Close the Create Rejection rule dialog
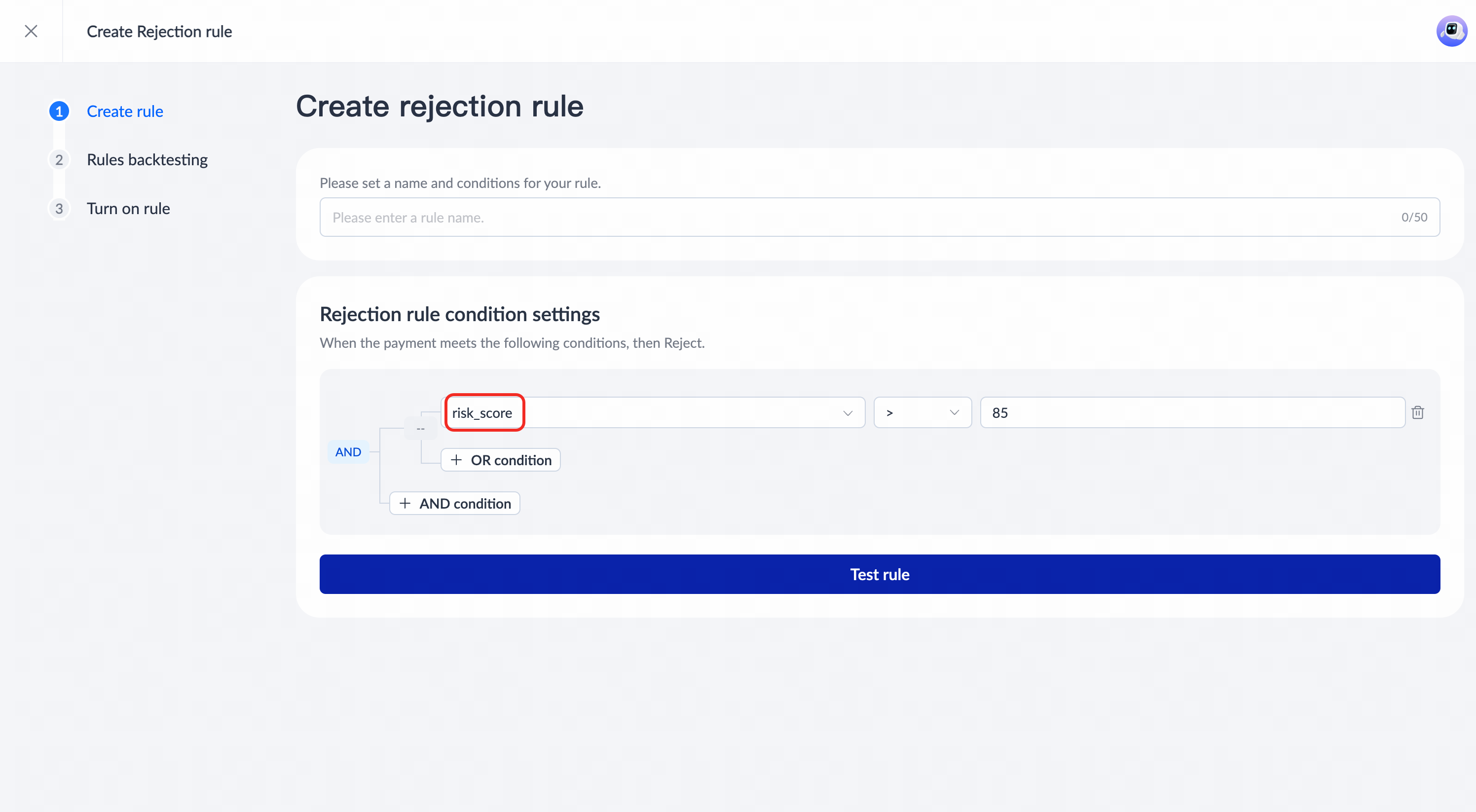 (x=31, y=31)
